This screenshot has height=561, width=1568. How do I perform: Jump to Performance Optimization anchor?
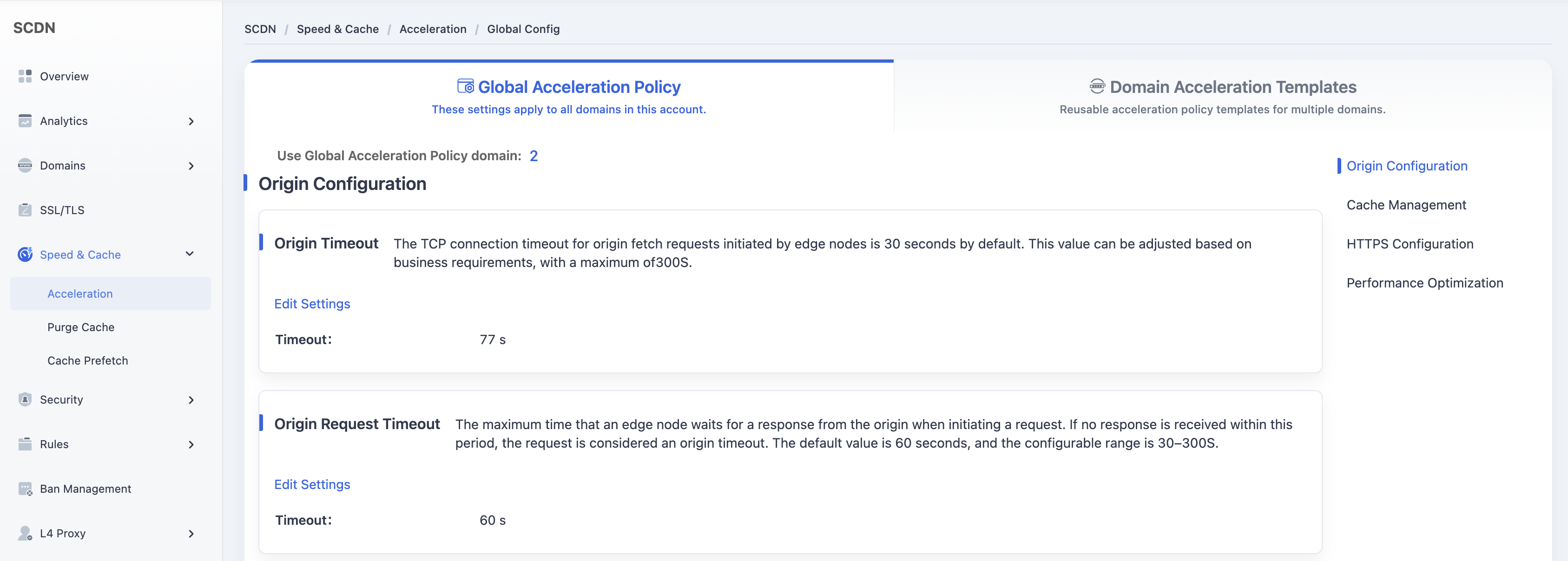[1424, 282]
